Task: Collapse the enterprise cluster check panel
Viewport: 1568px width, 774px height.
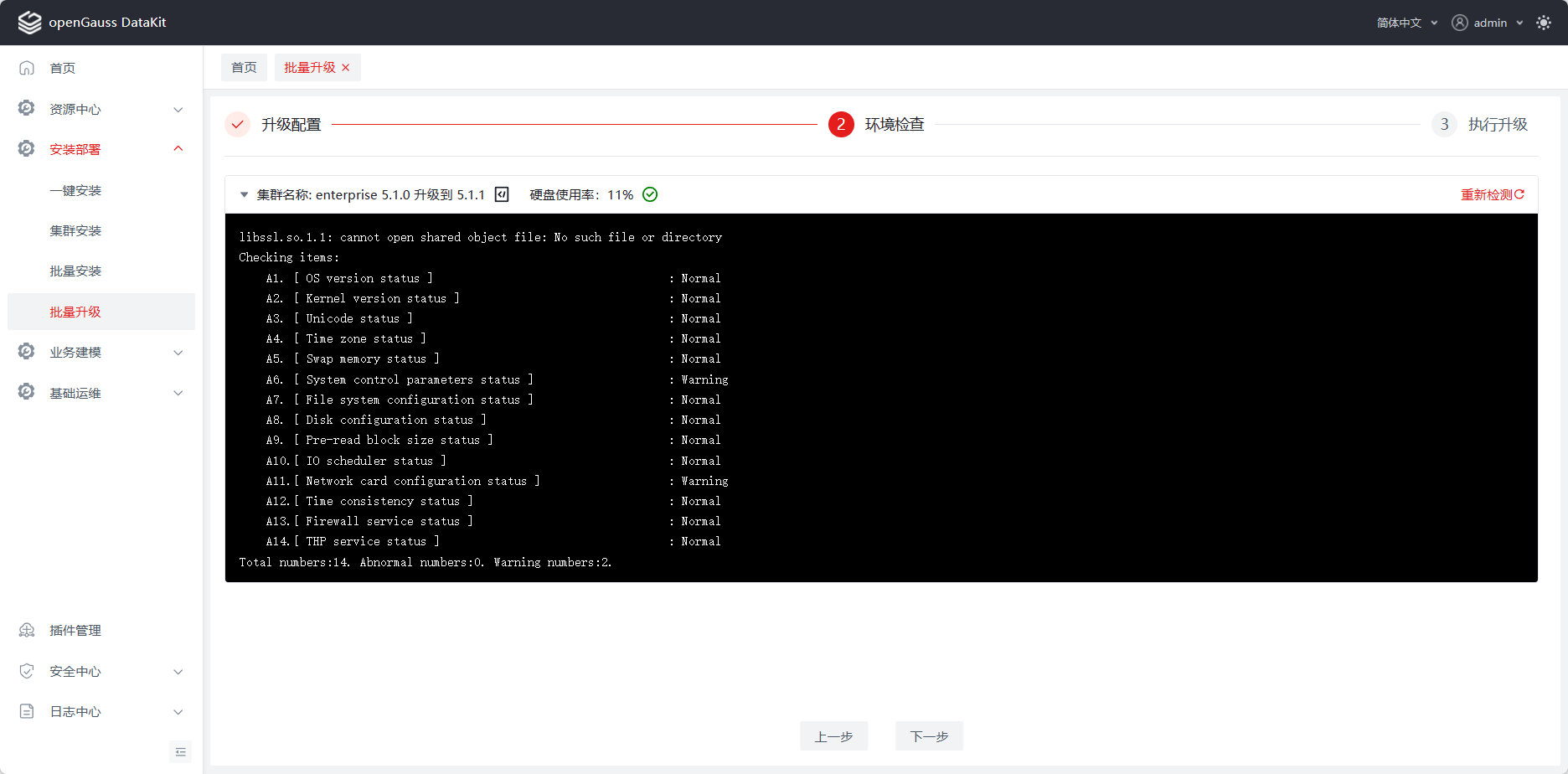Action: (x=244, y=194)
